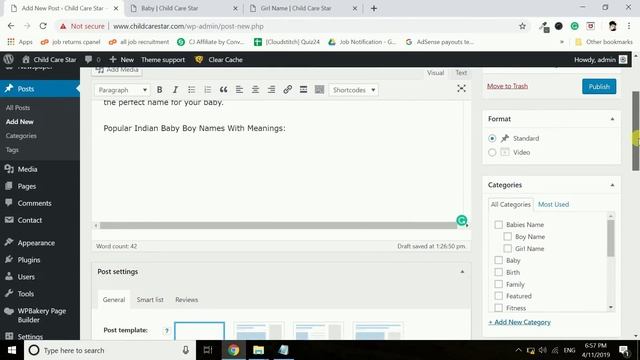Click the browser address bar URL

[188, 26]
